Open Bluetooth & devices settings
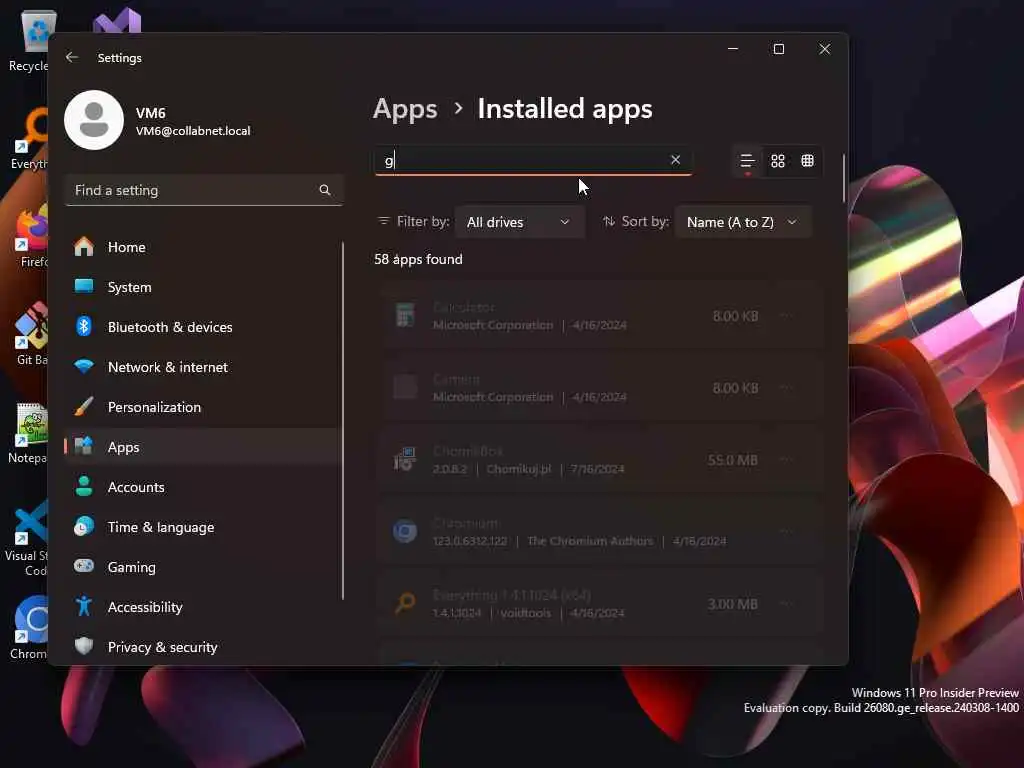Viewport: 1024px width, 768px height. point(202,327)
